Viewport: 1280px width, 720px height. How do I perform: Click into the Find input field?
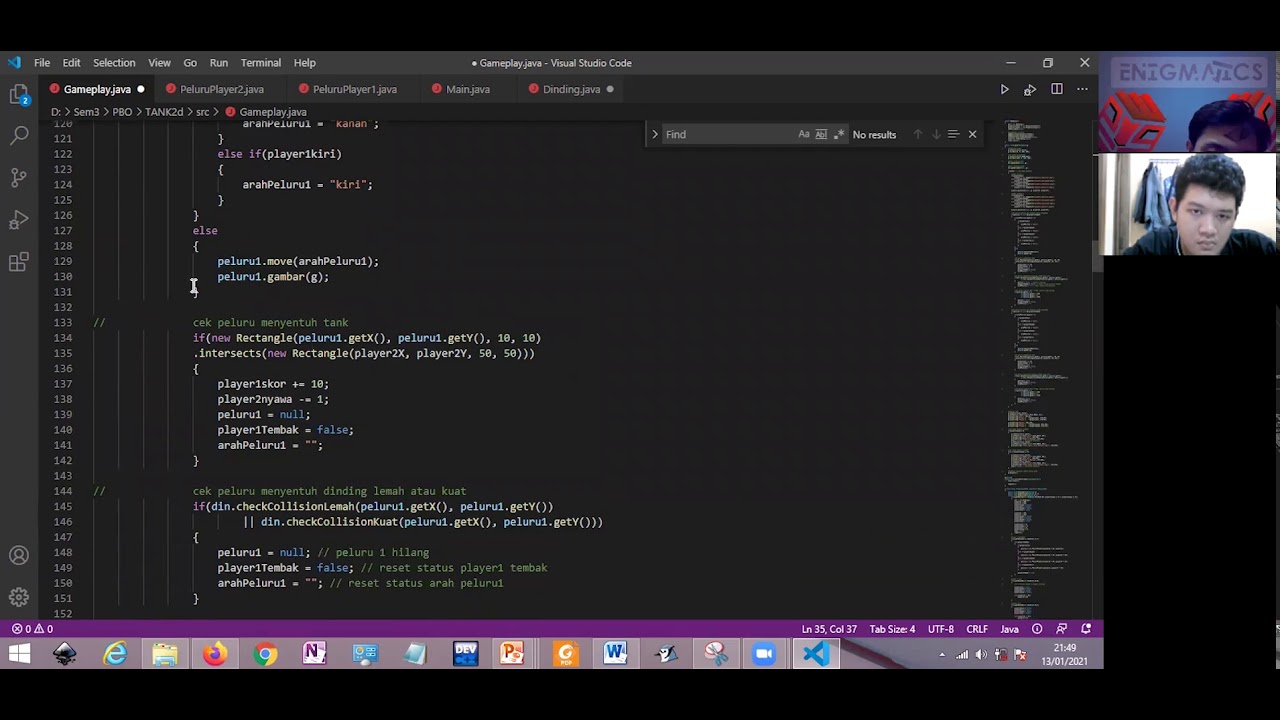[x=728, y=134]
